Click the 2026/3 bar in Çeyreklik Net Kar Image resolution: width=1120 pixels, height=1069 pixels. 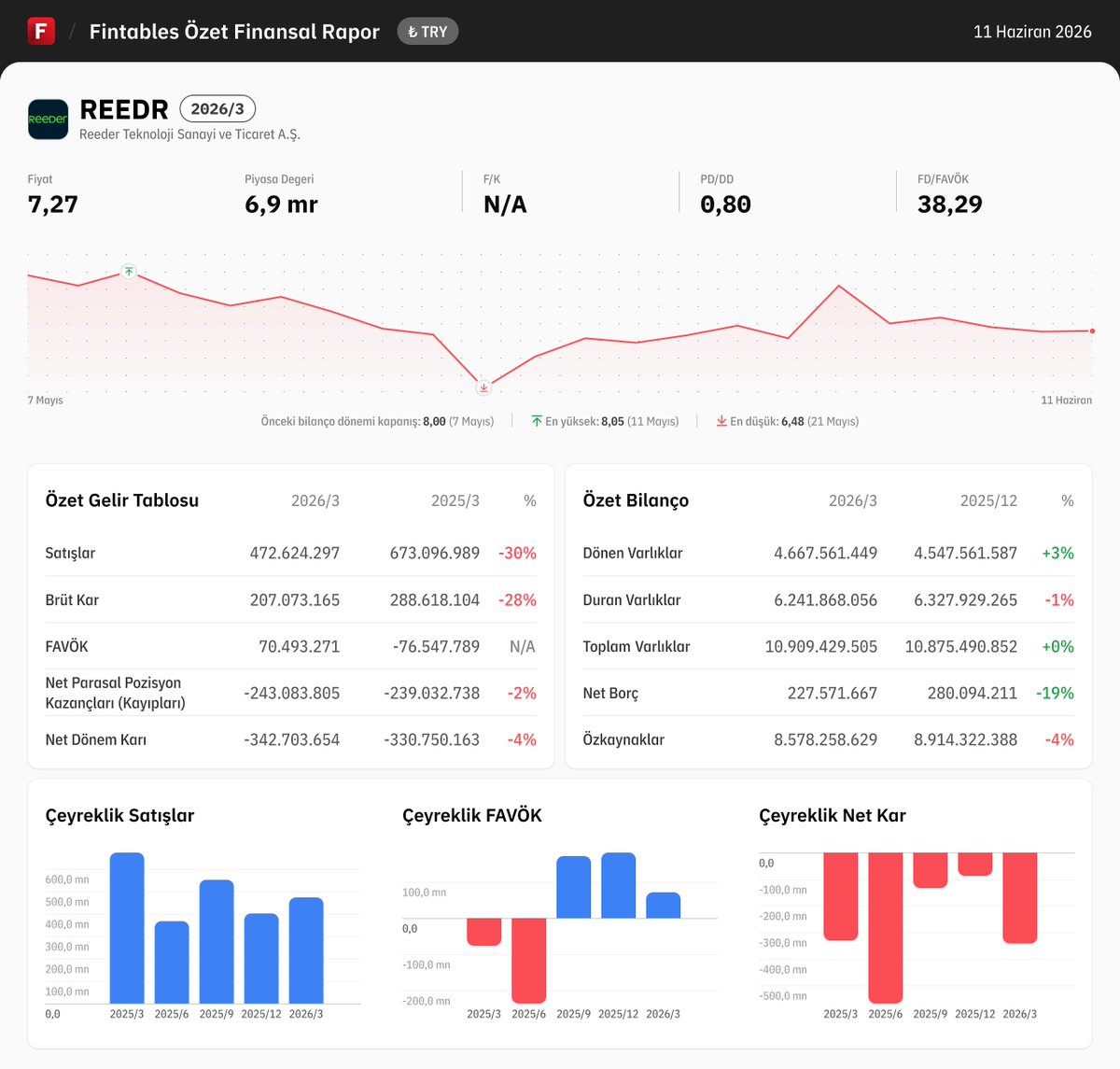point(1019,898)
